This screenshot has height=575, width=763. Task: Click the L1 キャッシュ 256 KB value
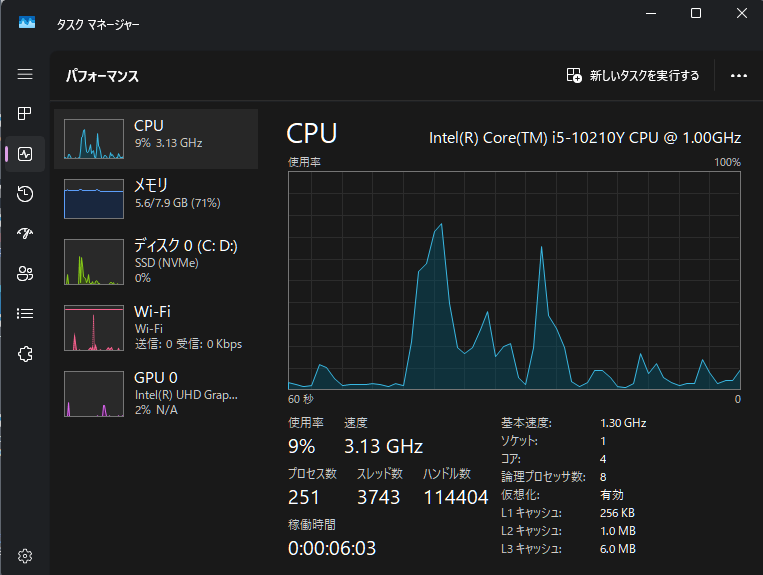(x=618, y=513)
